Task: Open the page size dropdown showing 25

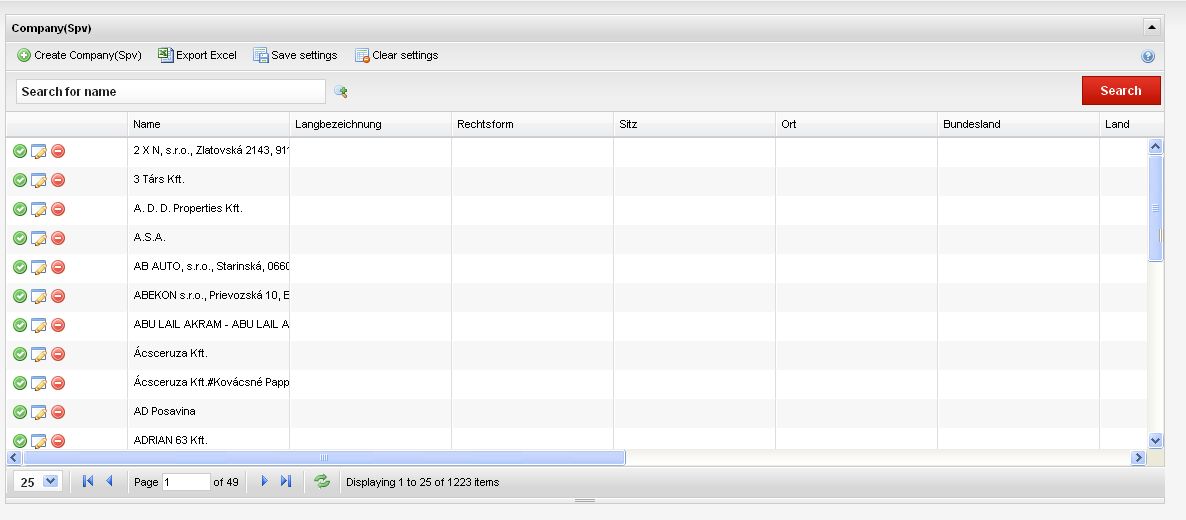Action: pyautogui.click(x=51, y=482)
